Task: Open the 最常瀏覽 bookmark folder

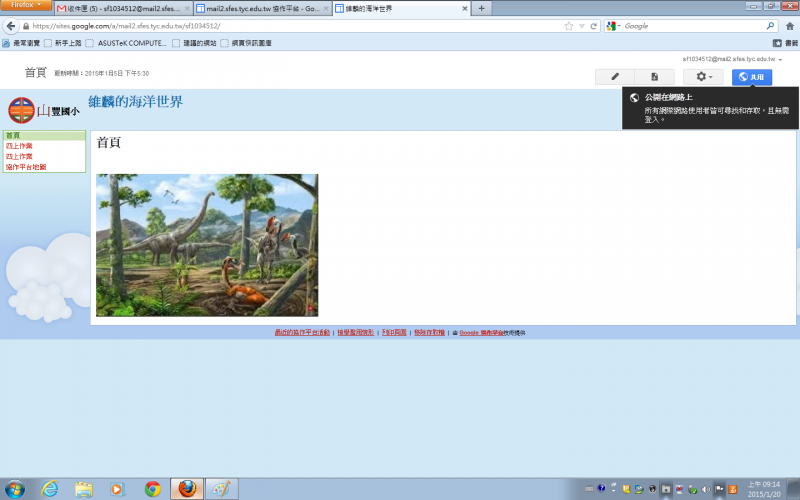Action: [21, 43]
